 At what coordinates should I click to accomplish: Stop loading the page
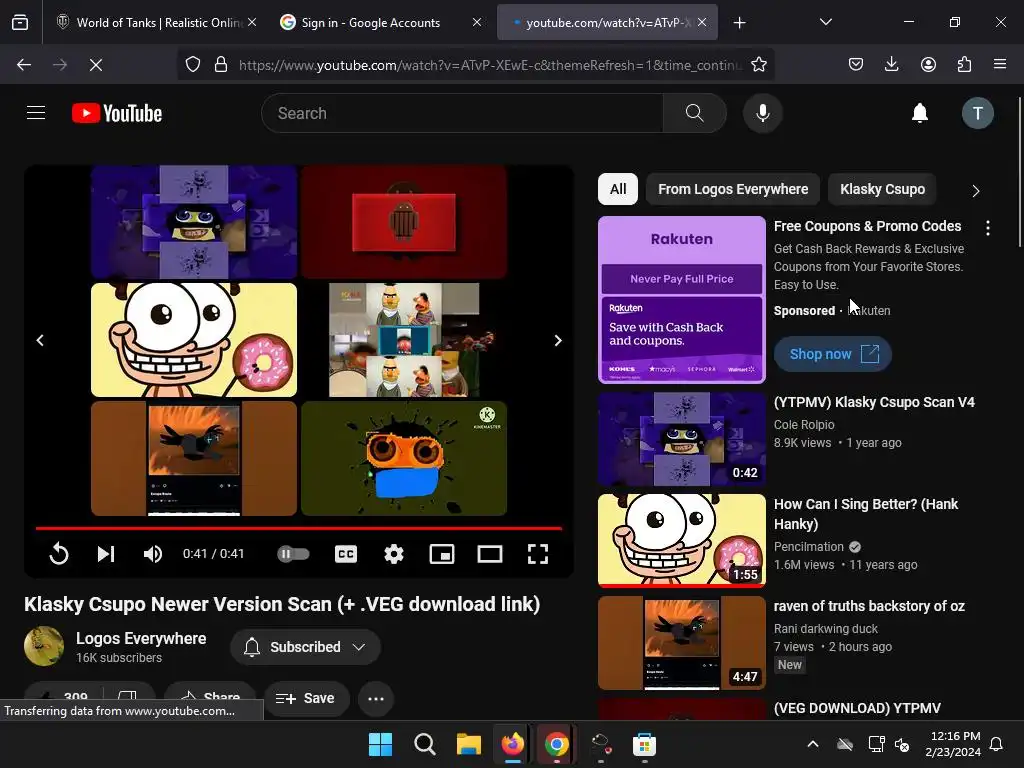[x=96, y=65]
